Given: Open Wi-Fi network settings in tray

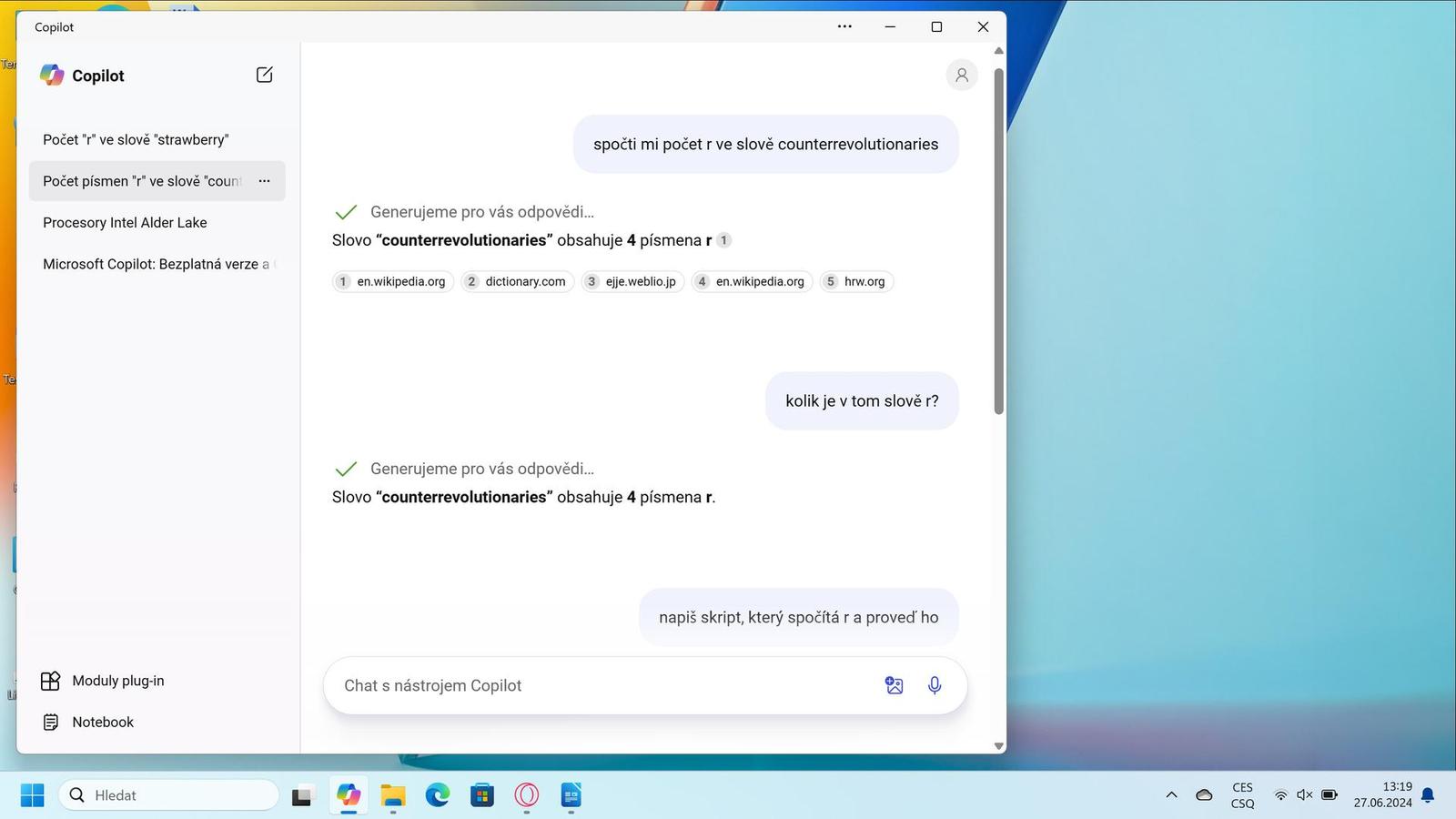Looking at the screenshot, I should (1280, 795).
